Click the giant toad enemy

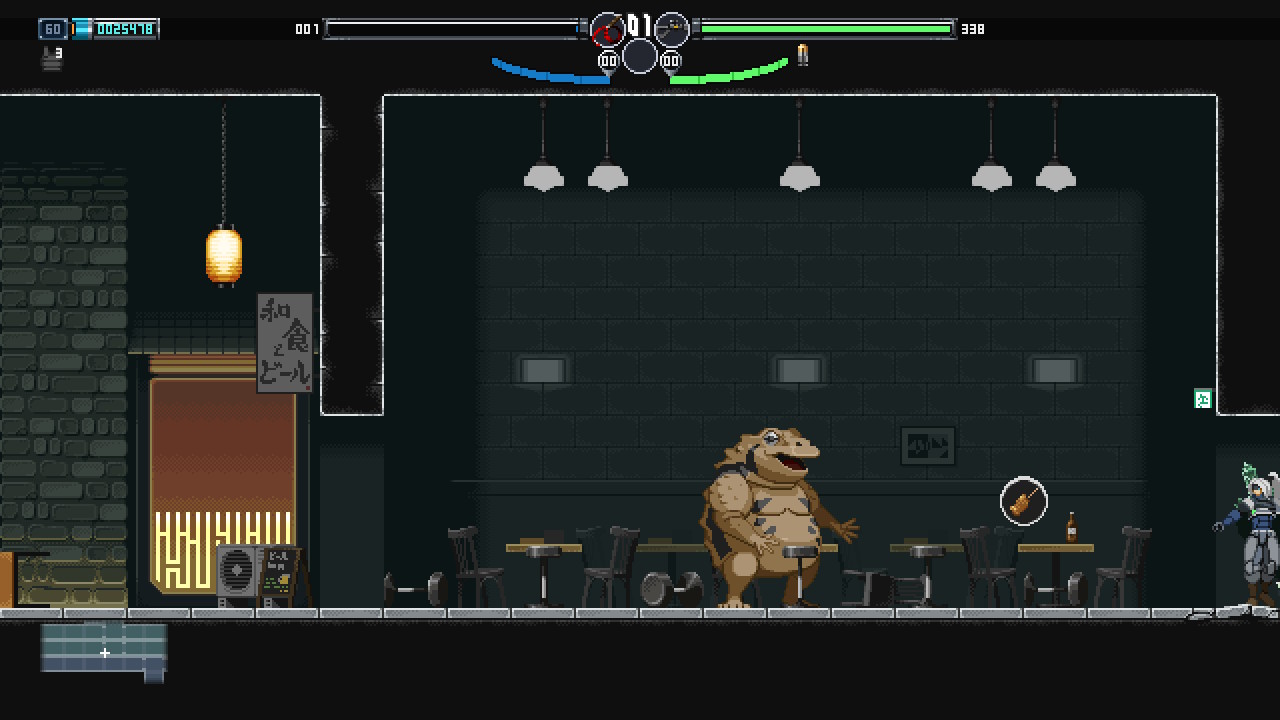tap(772, 518)
